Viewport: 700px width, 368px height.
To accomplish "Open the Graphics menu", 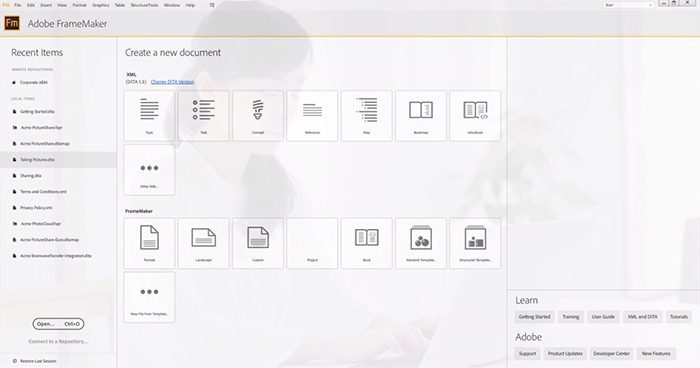I will [x=101, y=5].
